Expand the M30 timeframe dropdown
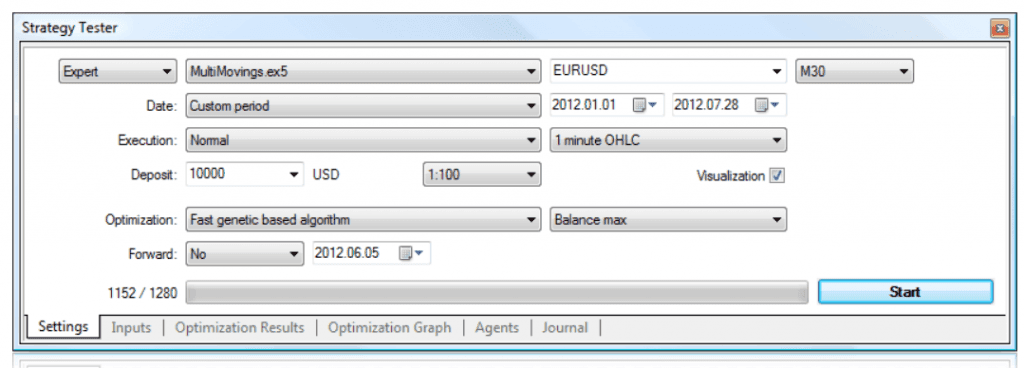The width and height of the screenshot is (1024, 368). click(854, 72)
